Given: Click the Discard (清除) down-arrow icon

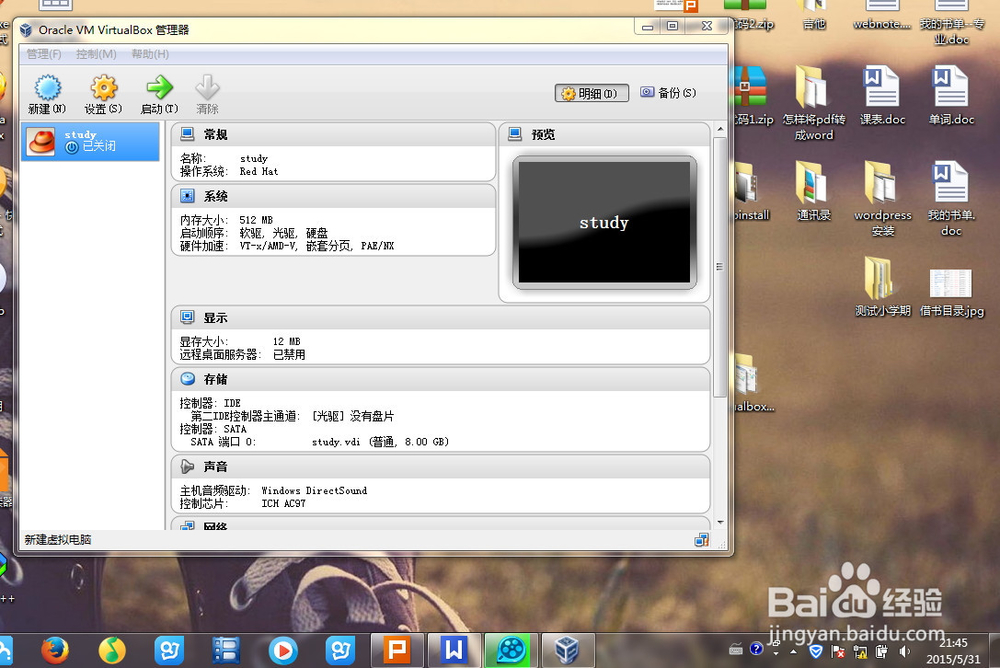Looking at the screenshot, I should [207, 87].
